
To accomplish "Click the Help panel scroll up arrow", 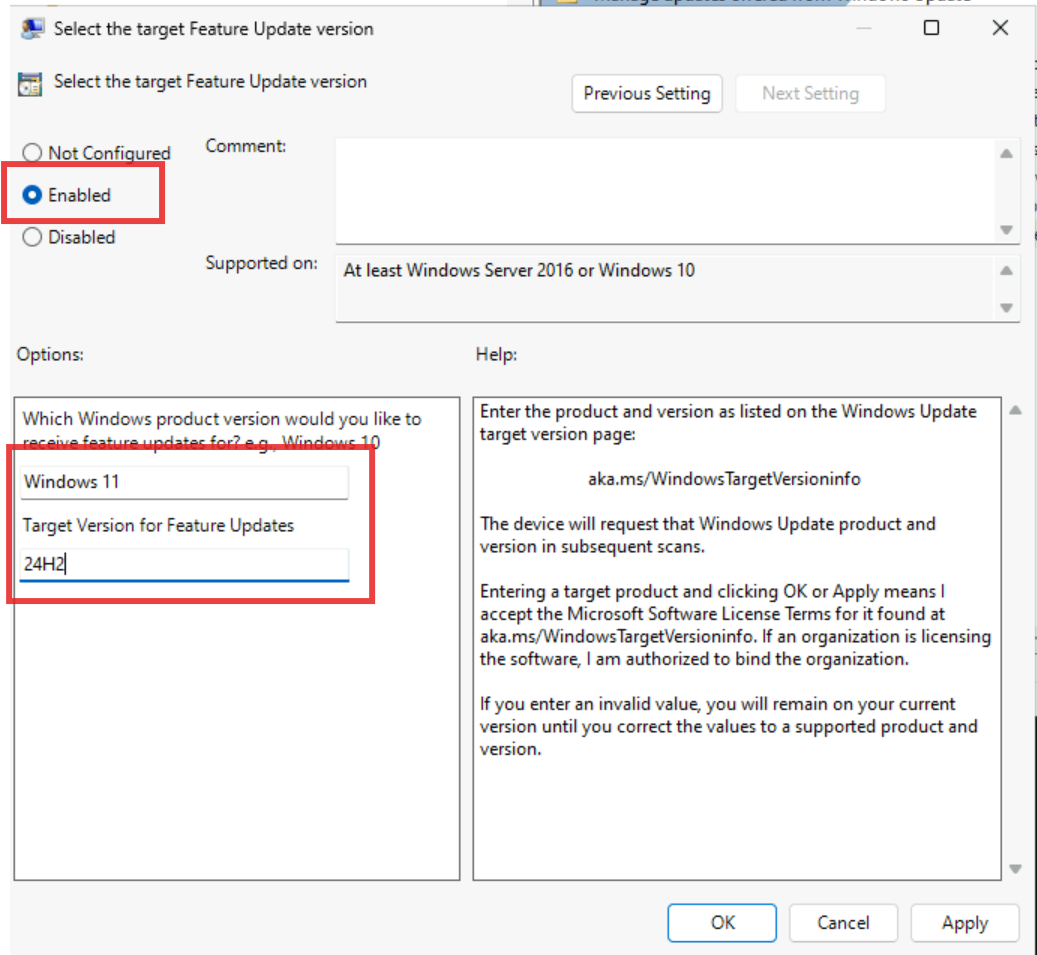I will (x=1013, y=408).
